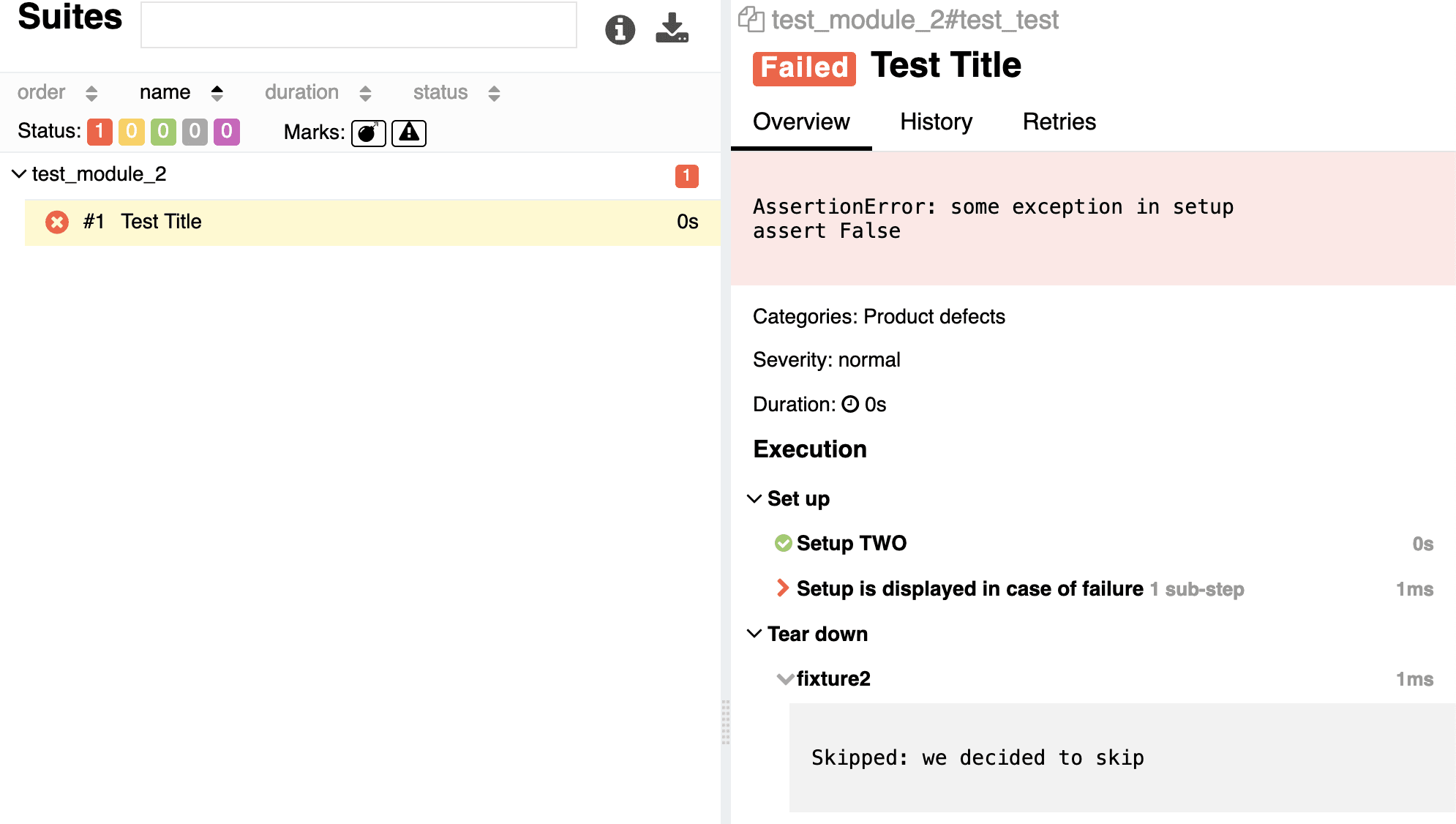Viewport: 1456px width, 824px height.
Task: Click the red failed icon on Test Title row
Action: 57,222
